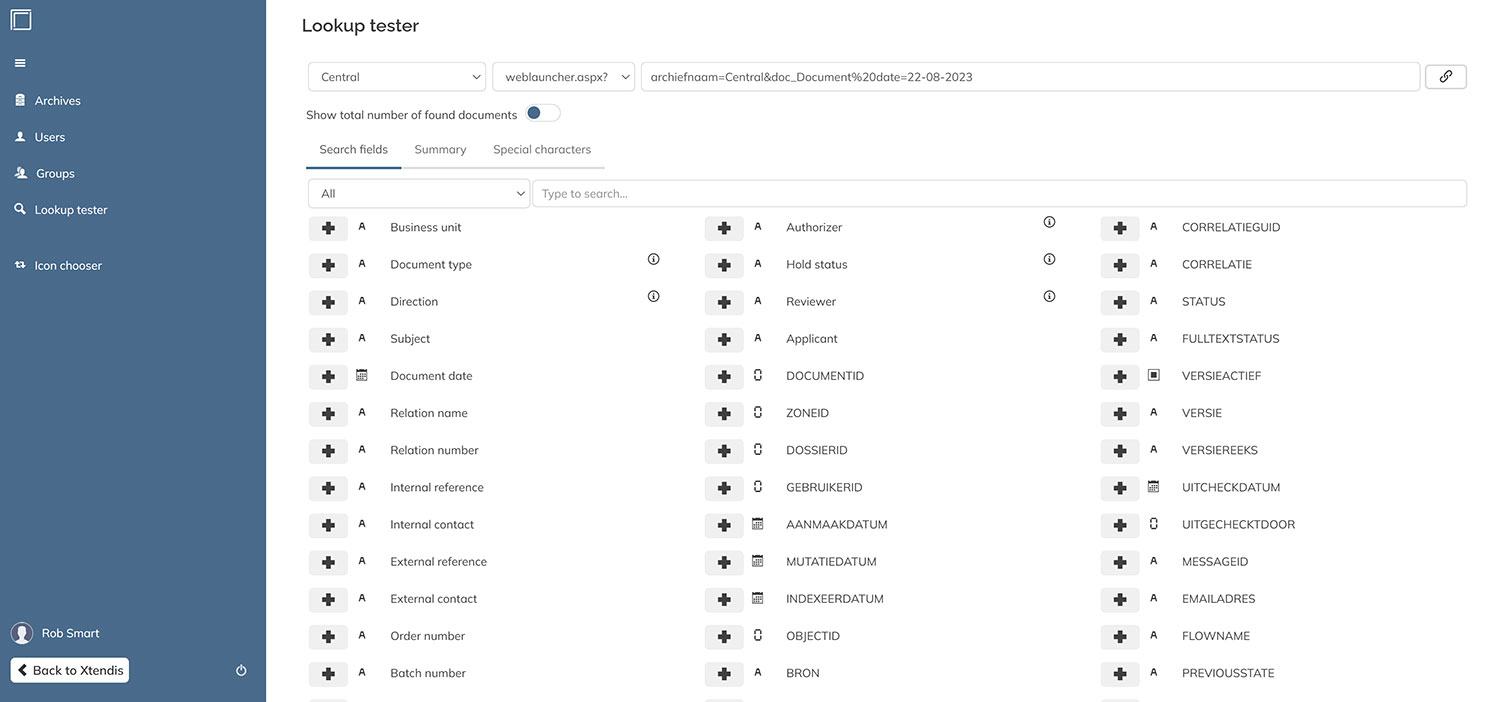
Task: Add the FLOWNAME field
Action: (1120, 637)
